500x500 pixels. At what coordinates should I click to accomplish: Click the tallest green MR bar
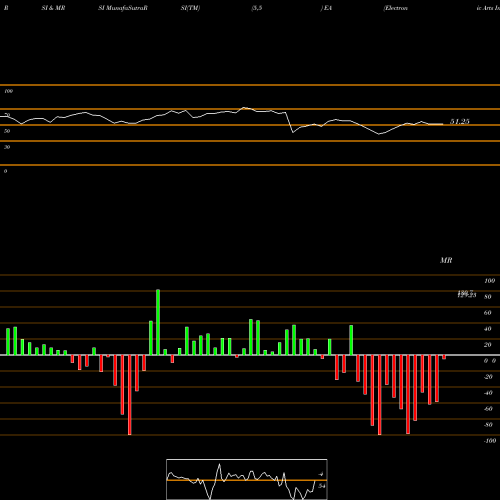click(158, 322)
